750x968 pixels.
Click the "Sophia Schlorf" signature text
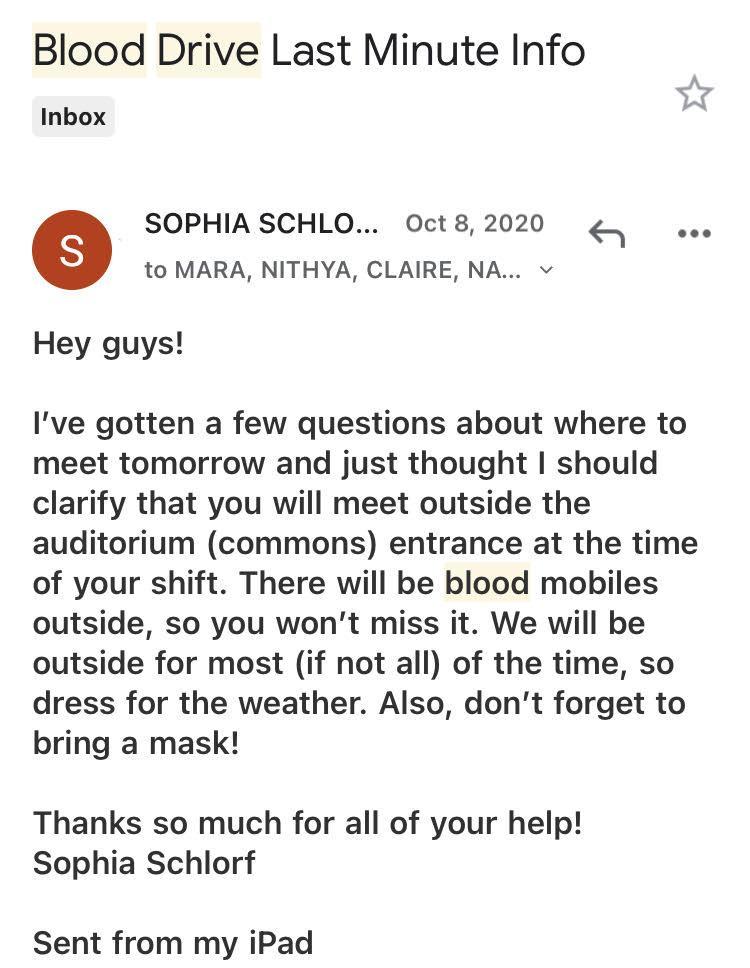click(144, 863)
